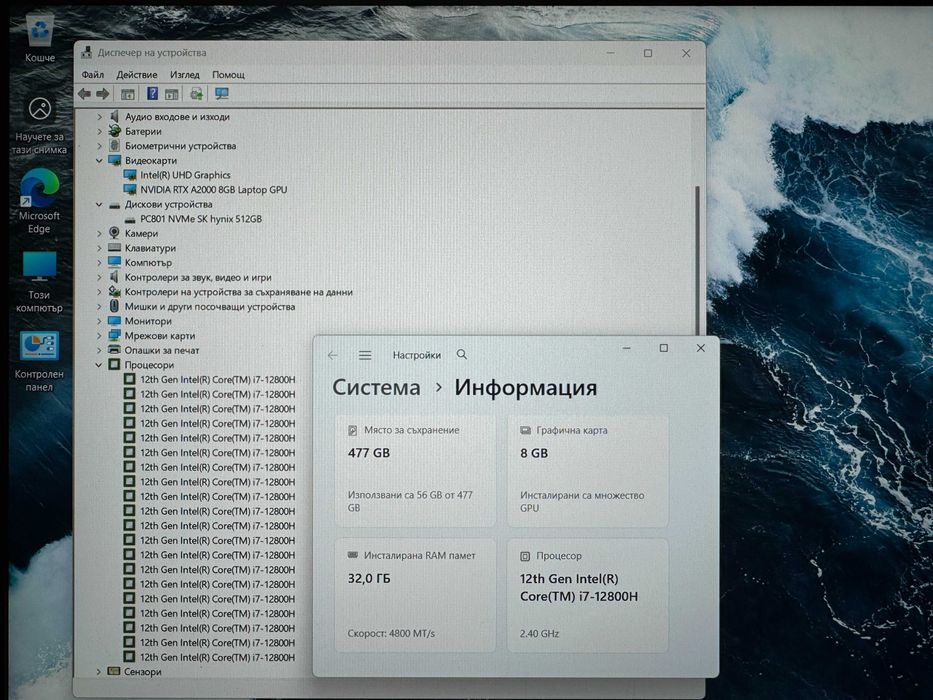Click the Камери webcam category icon
This screenshot has height=700, width=933.
114,233
